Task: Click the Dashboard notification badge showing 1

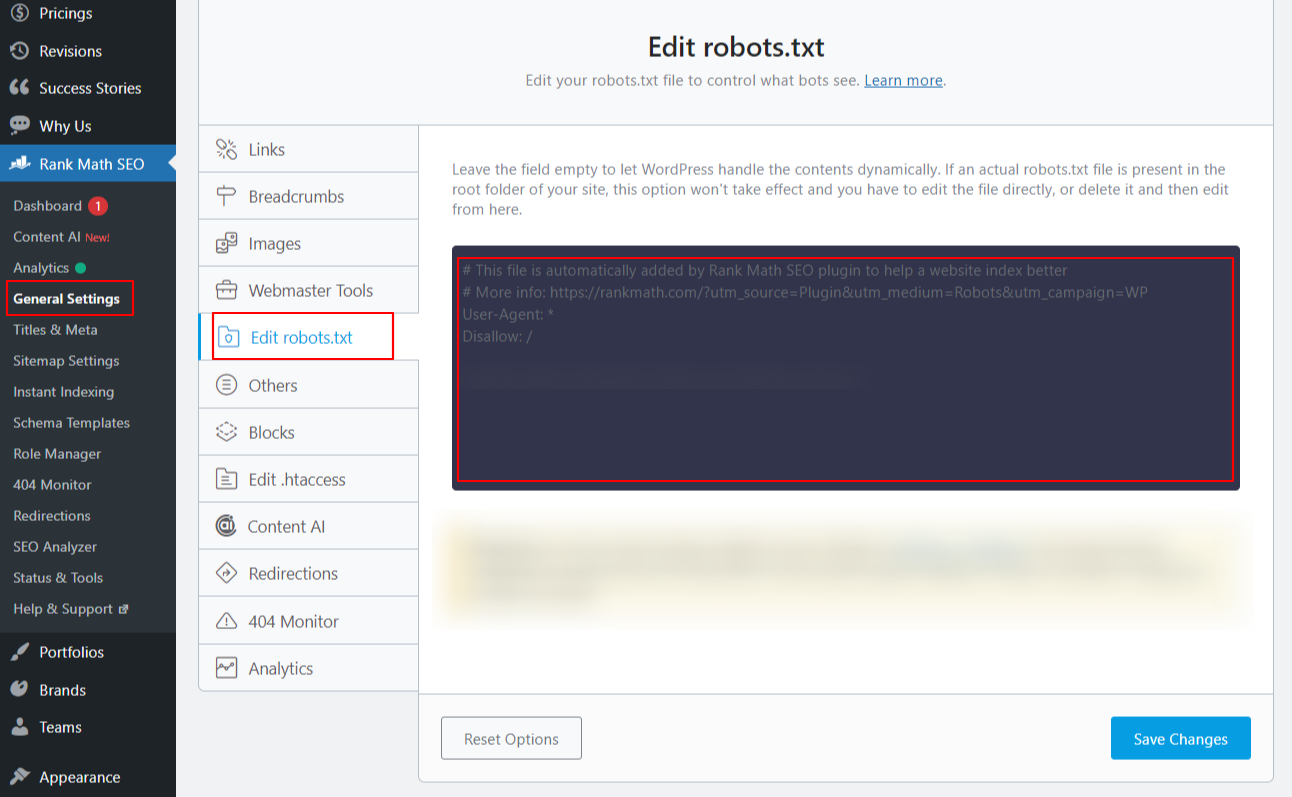Action: point(97,206)
